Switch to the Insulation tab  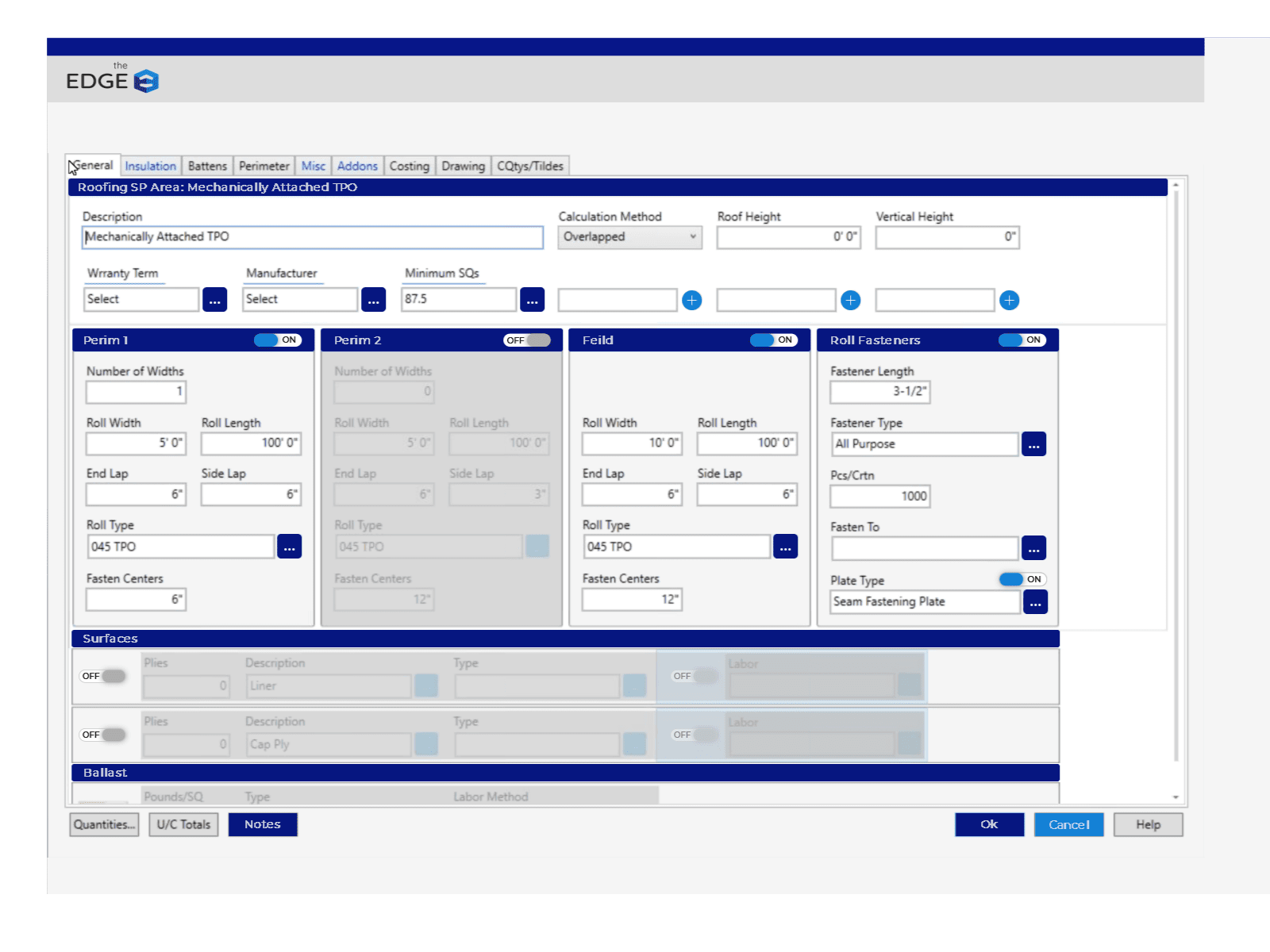tap(150, 165)
